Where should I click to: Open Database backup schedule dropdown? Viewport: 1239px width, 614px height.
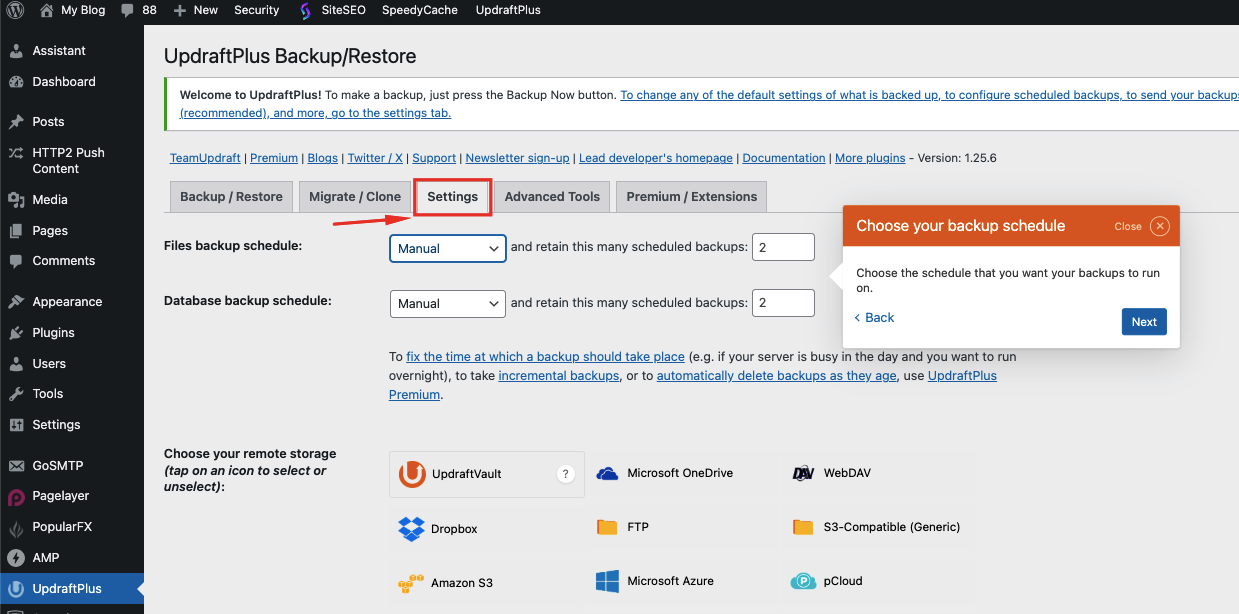[x=448, y=303]
